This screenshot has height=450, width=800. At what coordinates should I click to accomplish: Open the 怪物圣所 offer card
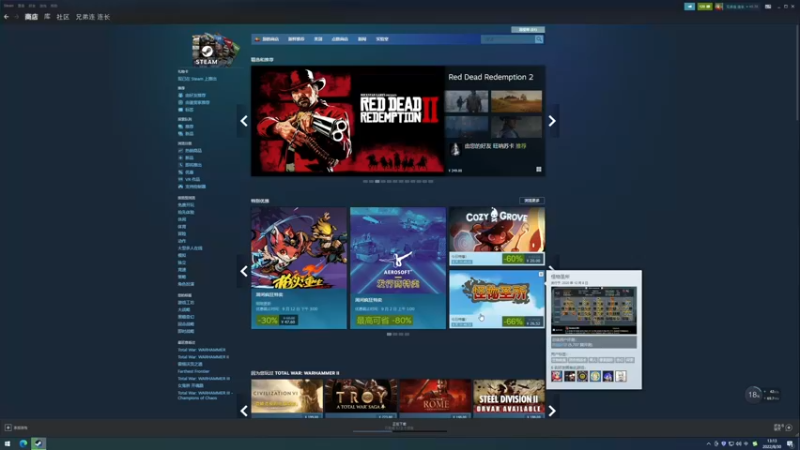coord(496,299)
